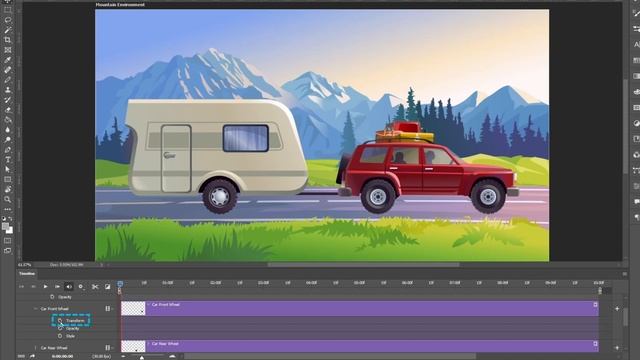Image resolution: width=640 pixels, height=360 pixels.
Task: Add media to Car Rear Wheel track
Action: pyautogui.click(x=617, y=348)
